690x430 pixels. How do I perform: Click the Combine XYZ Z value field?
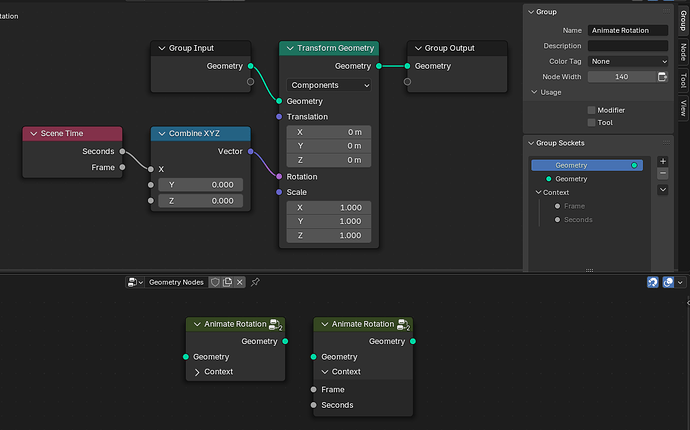click(200, 201)
